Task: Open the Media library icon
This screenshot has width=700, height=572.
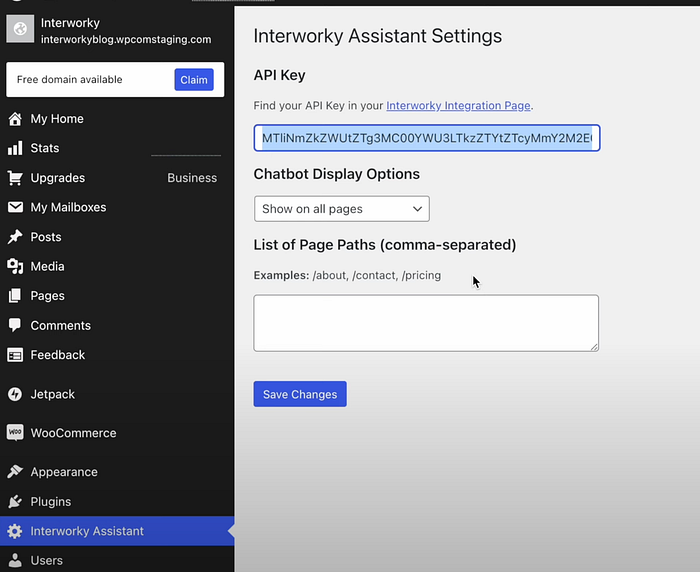Action: click(15, 266)
